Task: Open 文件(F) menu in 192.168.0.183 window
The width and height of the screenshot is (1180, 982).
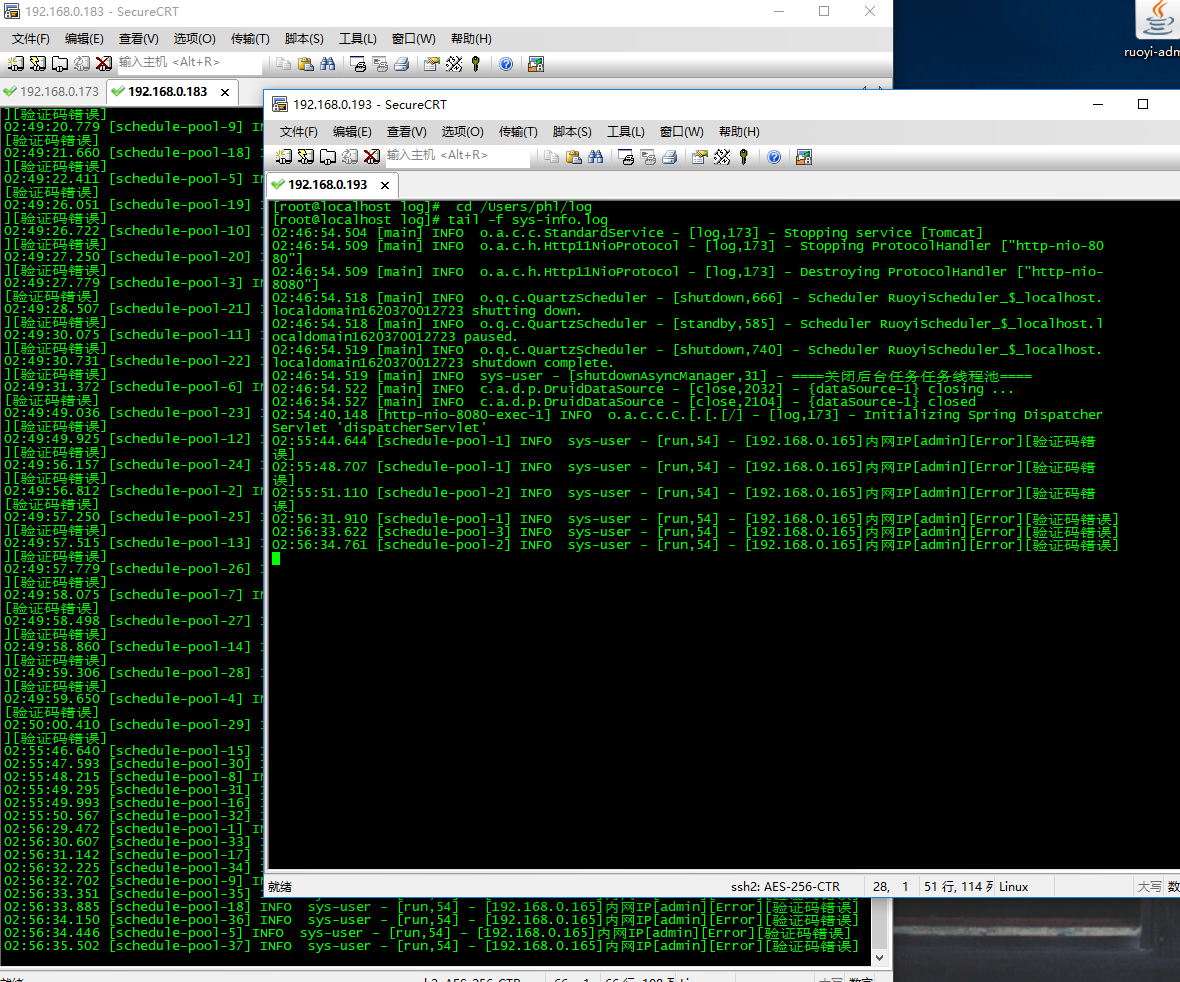Action: point(31,38)
